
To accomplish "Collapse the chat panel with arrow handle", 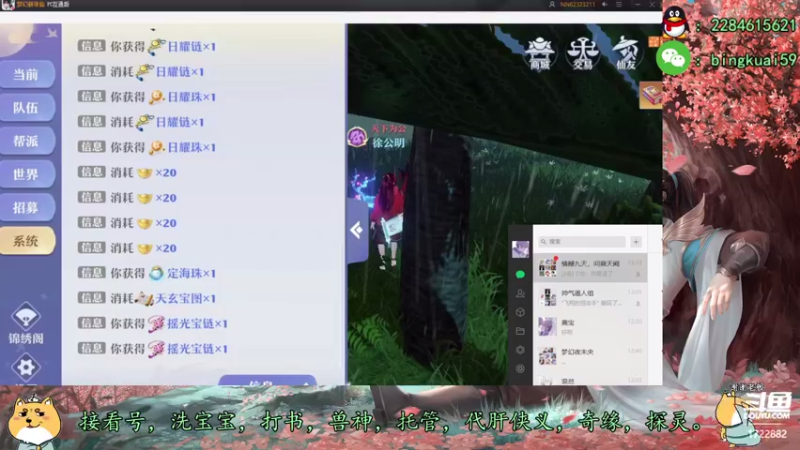I will pyautogui.click(x=357, y=230).
